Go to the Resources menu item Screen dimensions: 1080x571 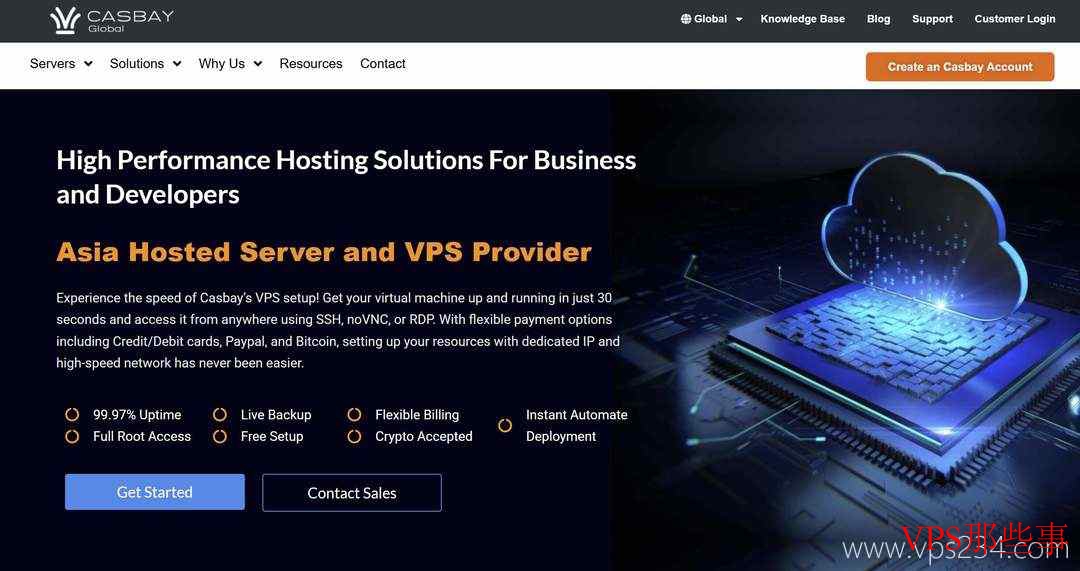(311, 63)
